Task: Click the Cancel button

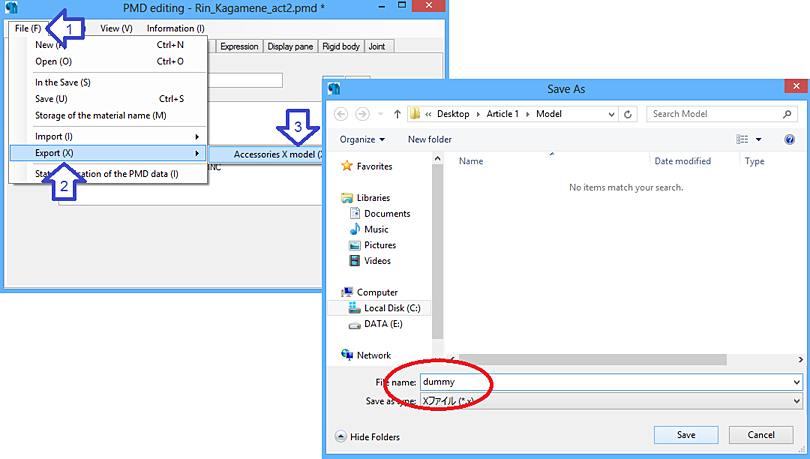Action: [761, 435]
